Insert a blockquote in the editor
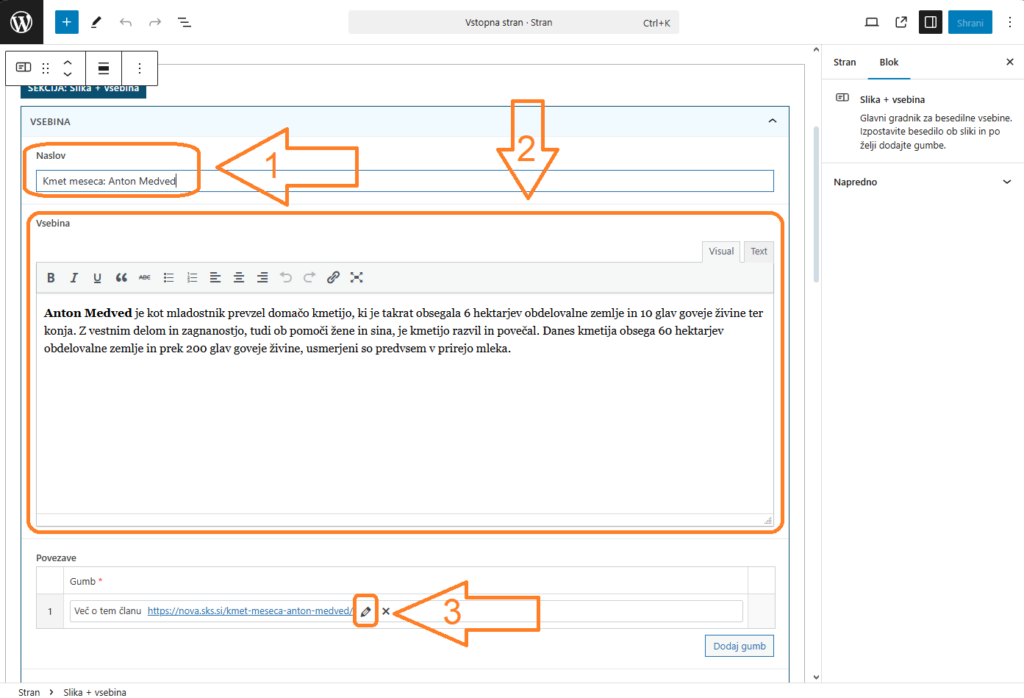 coord(121,277)
